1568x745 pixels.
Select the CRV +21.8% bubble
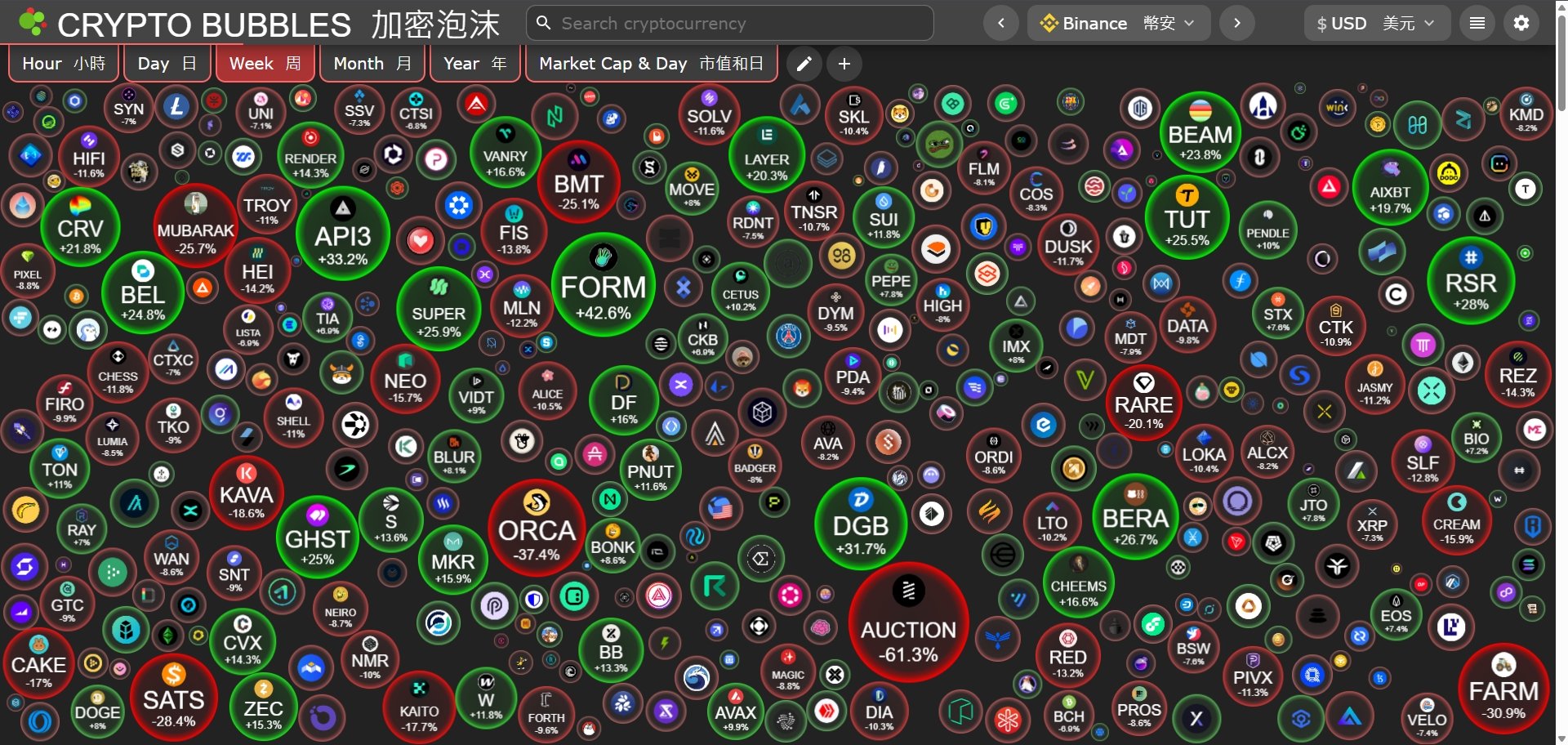[x=80, y=227]
